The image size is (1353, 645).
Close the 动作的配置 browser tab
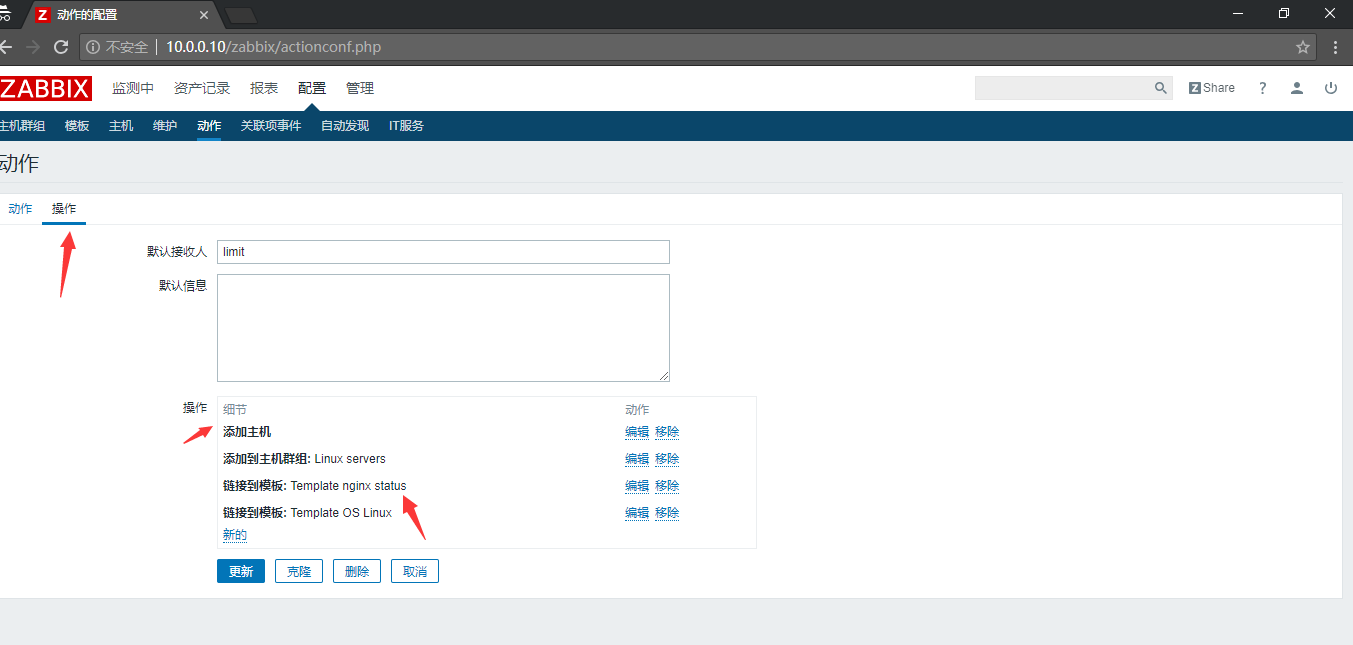click(204, 15)
